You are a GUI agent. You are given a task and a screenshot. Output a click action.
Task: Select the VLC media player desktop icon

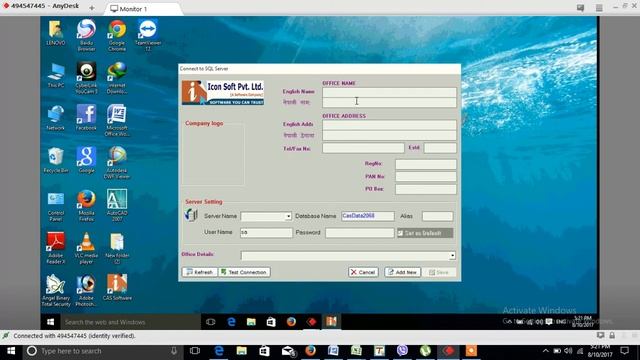point(86,249)
